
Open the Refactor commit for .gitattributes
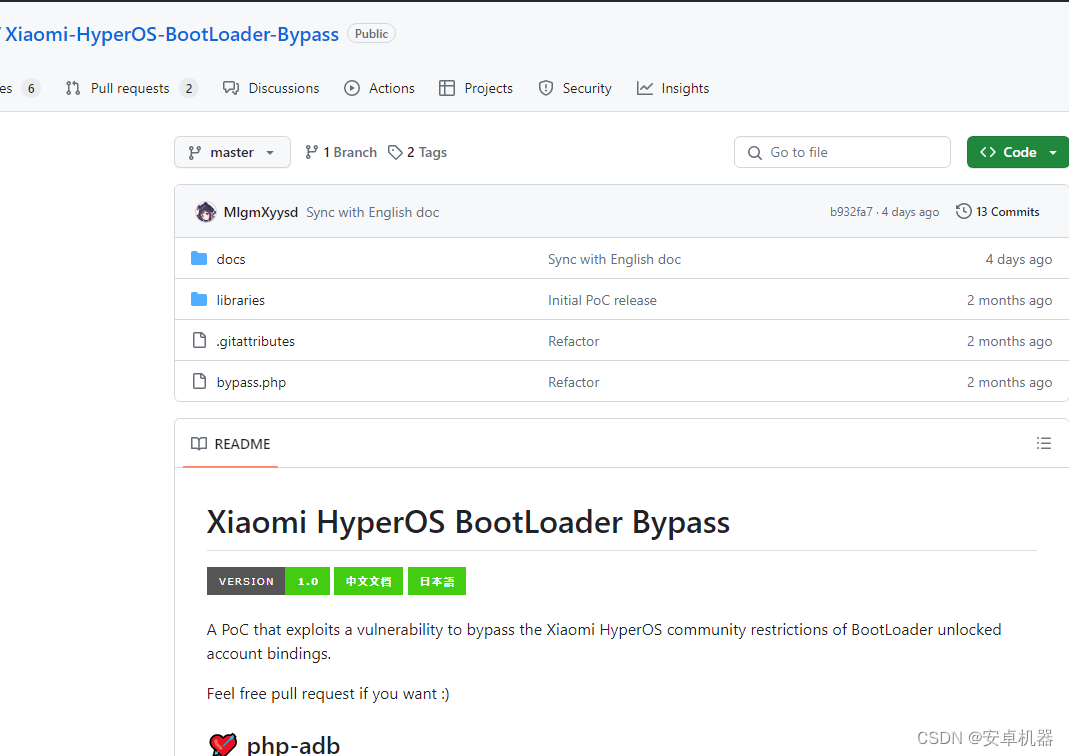pos(573,341)
